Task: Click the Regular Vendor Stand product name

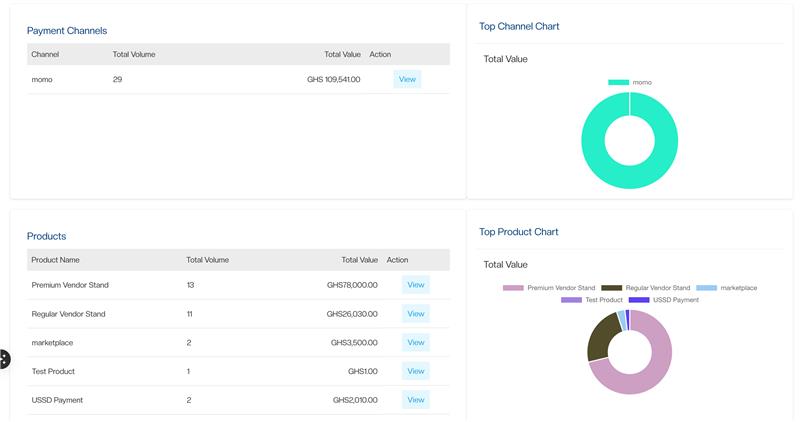Action: tap(68, 314)
